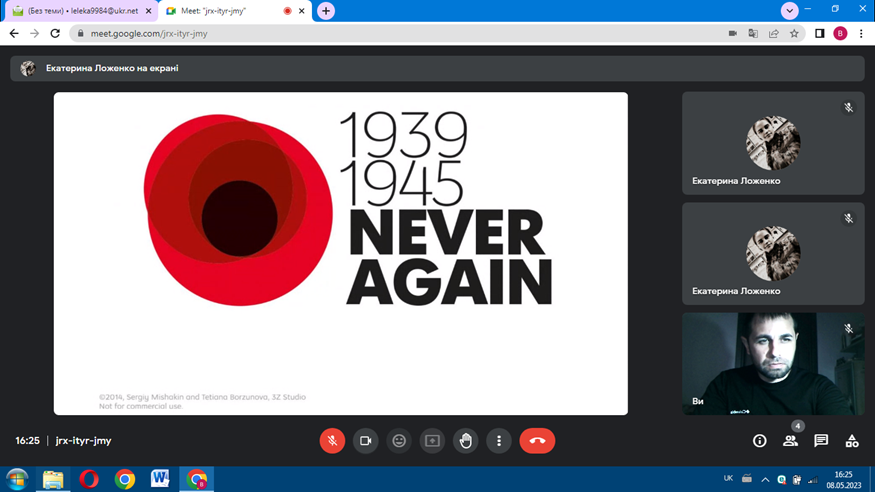The width and height of the screenshot is (875, 492).
Task: Open Opera from the taskbar
Action: (89, 479)
